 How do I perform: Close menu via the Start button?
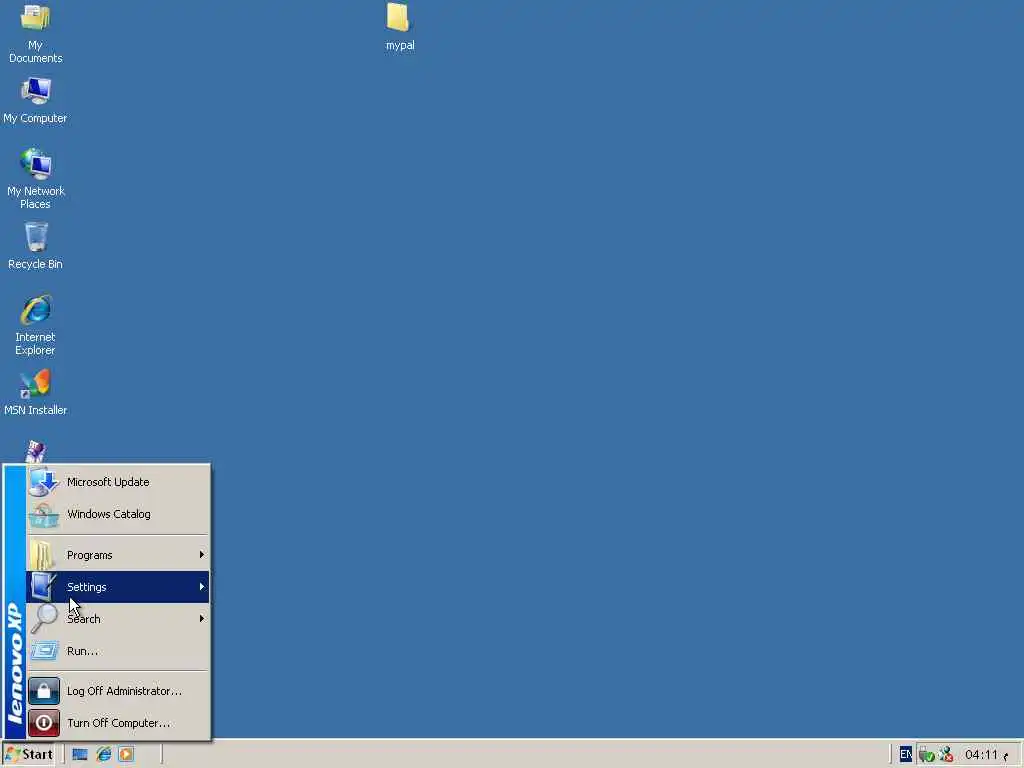tap(29, 754)
